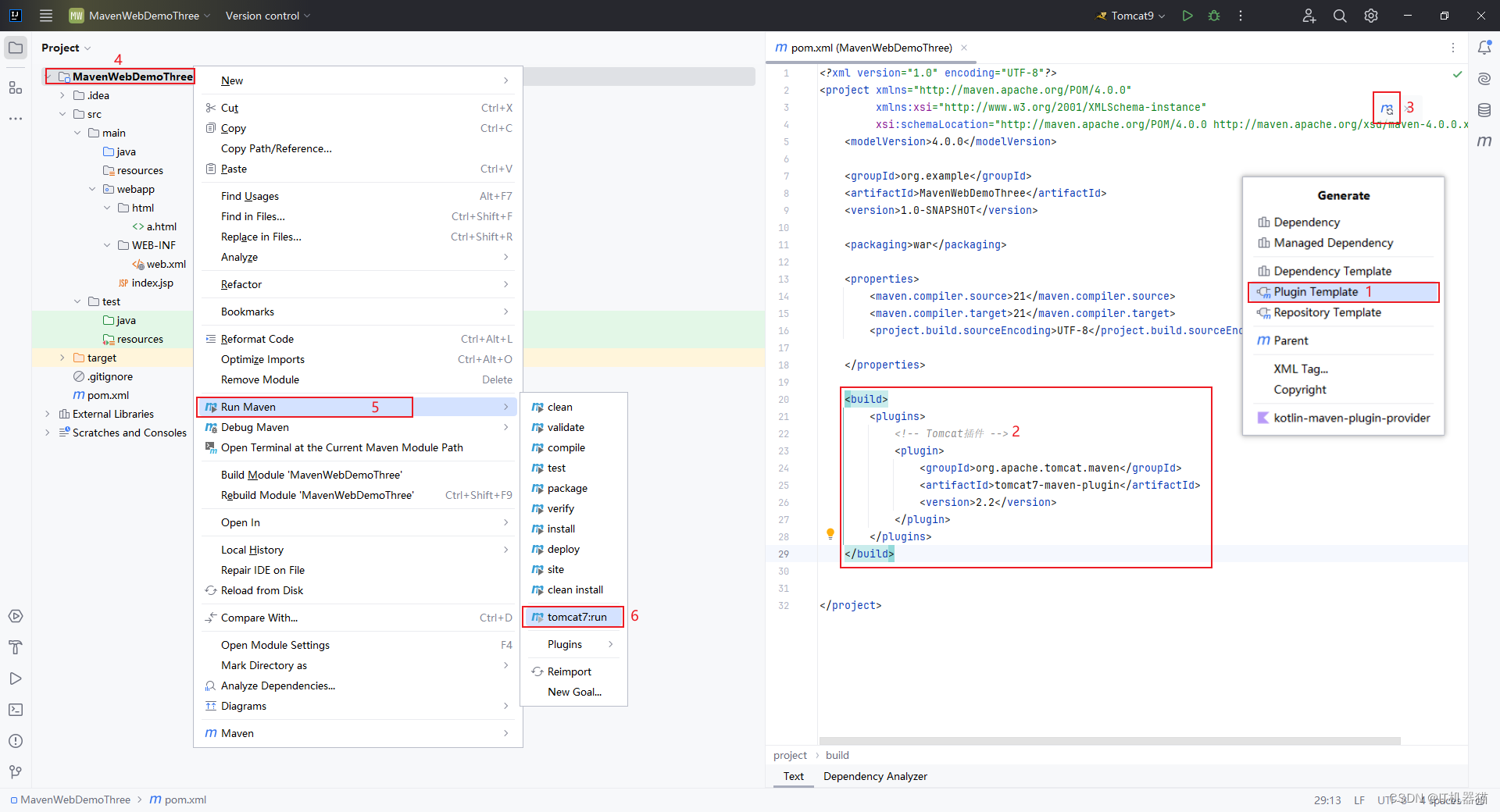The height and width of the screenshot is (812, 1500).
Task: Click the yellow intention lightbulb
Action: 830,534
